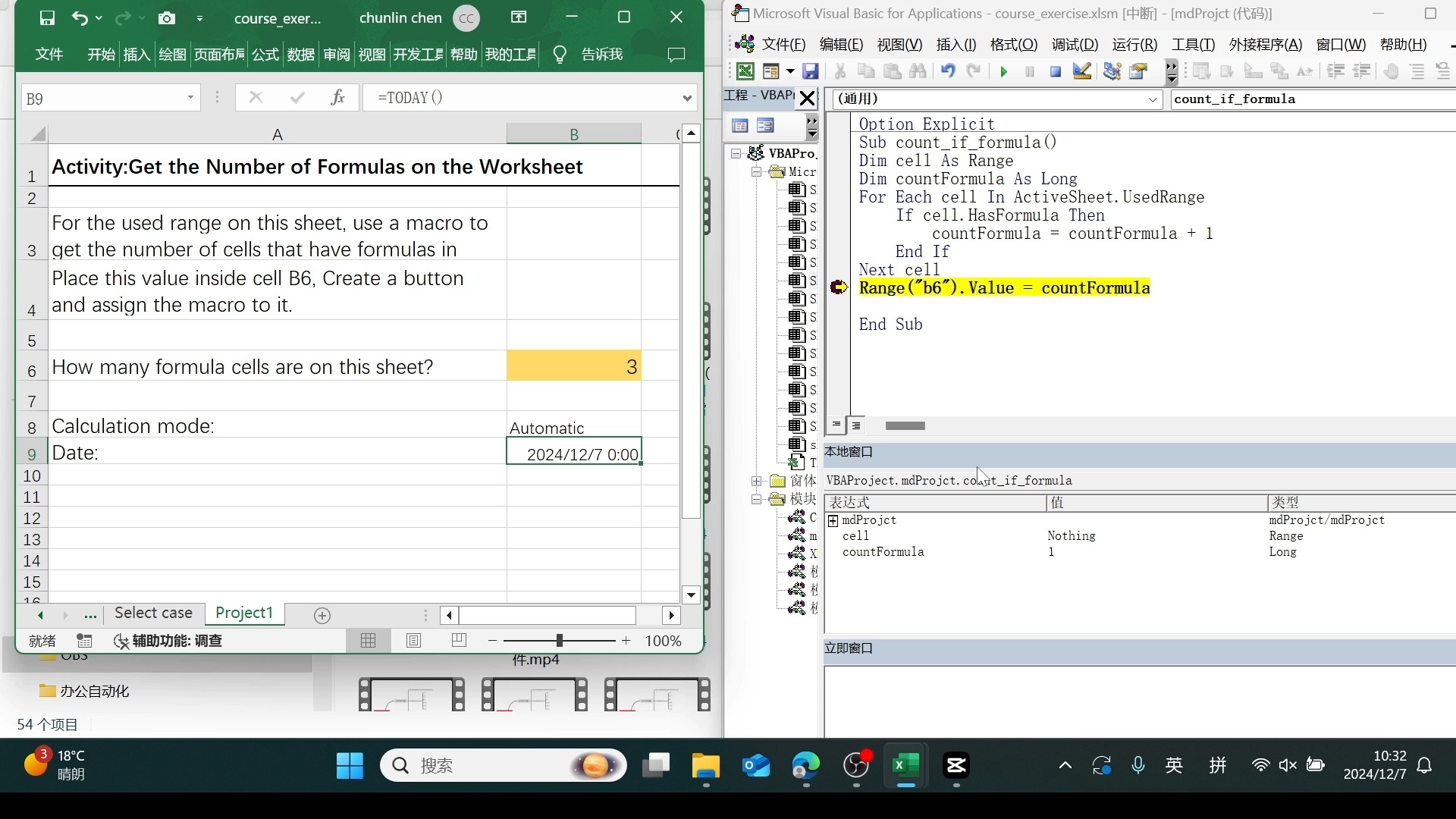Viewport: 1456px width, 819px height.
Task: Open Project Explorer from the VBA toolbar
Action: point(1112,71)
